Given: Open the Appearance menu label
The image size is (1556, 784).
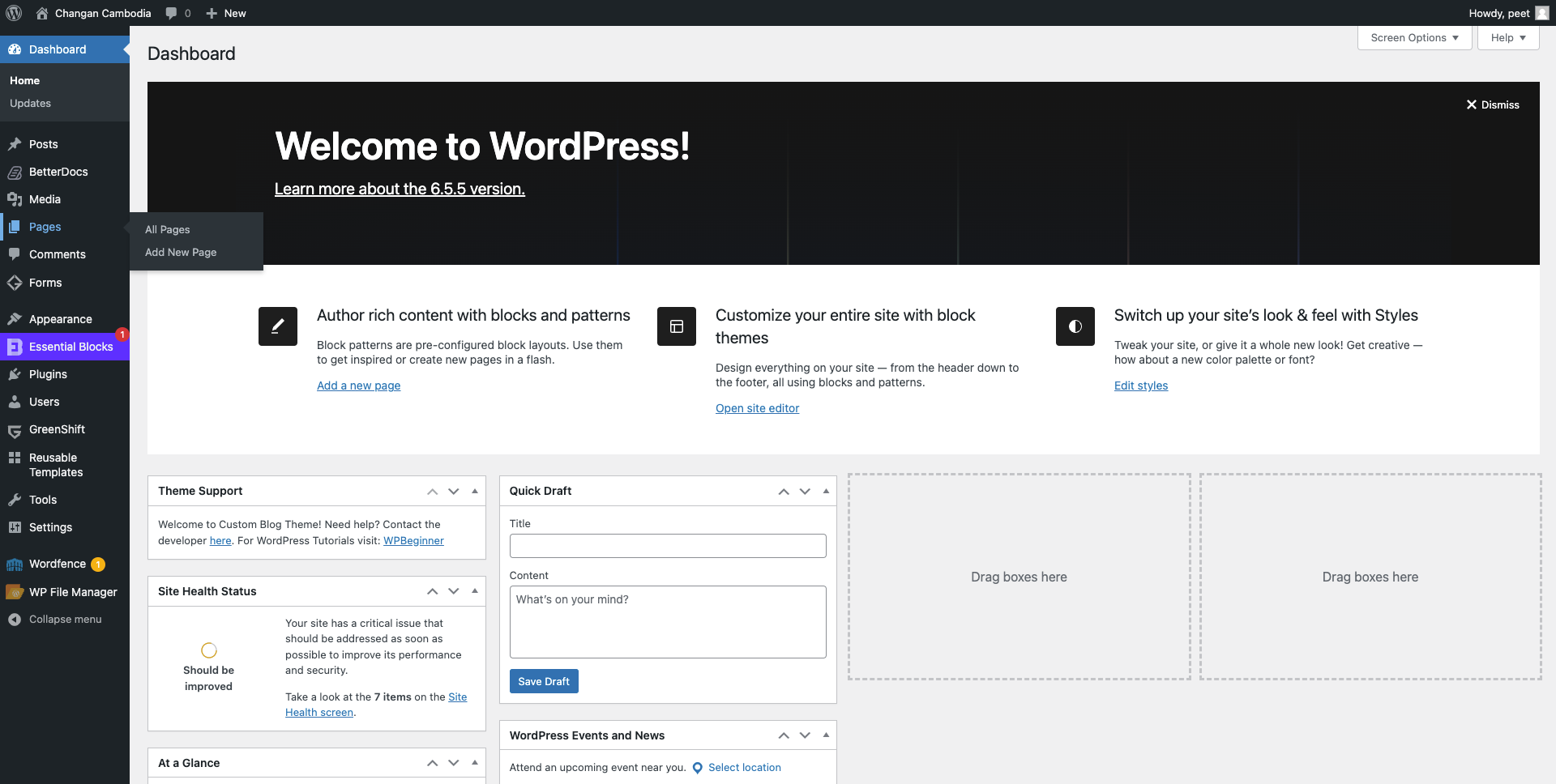Looking at the screenshot, I should [61, 319].
